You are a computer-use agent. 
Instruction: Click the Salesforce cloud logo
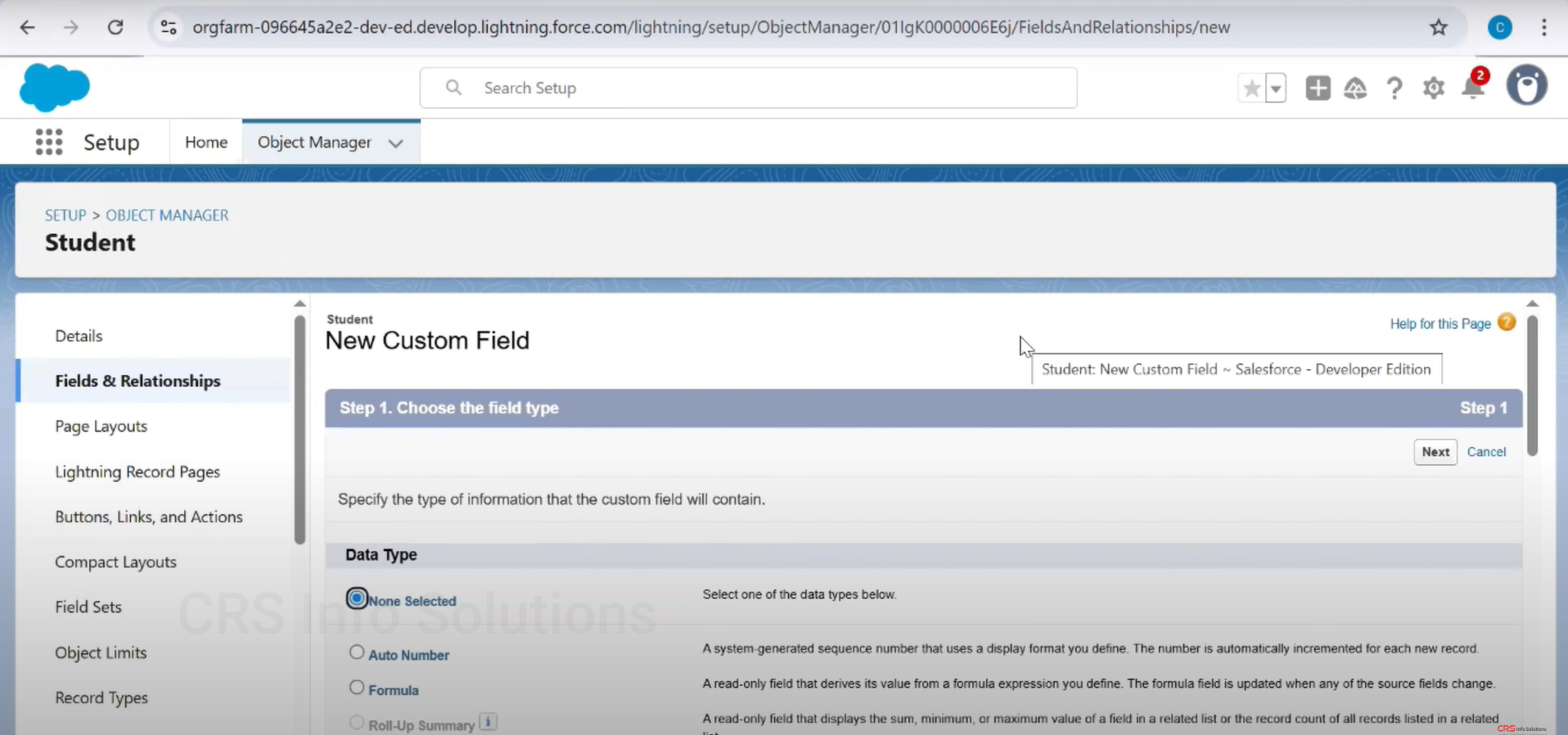point(54,87)
